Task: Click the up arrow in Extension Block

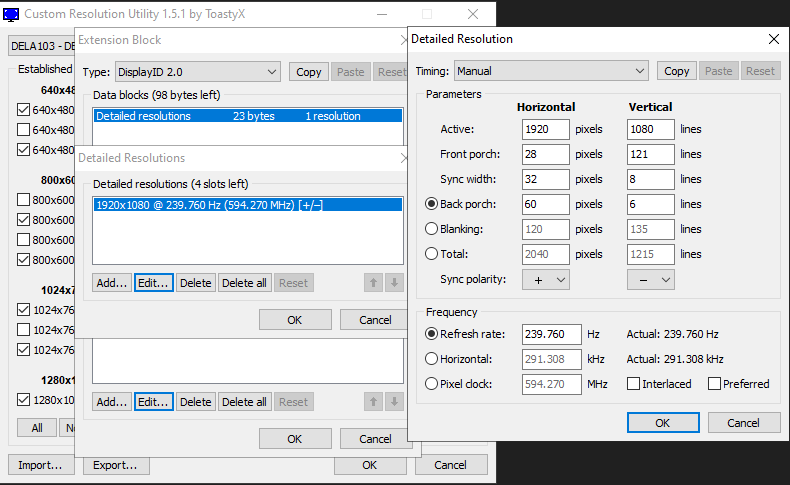Action: click(373, 402)
